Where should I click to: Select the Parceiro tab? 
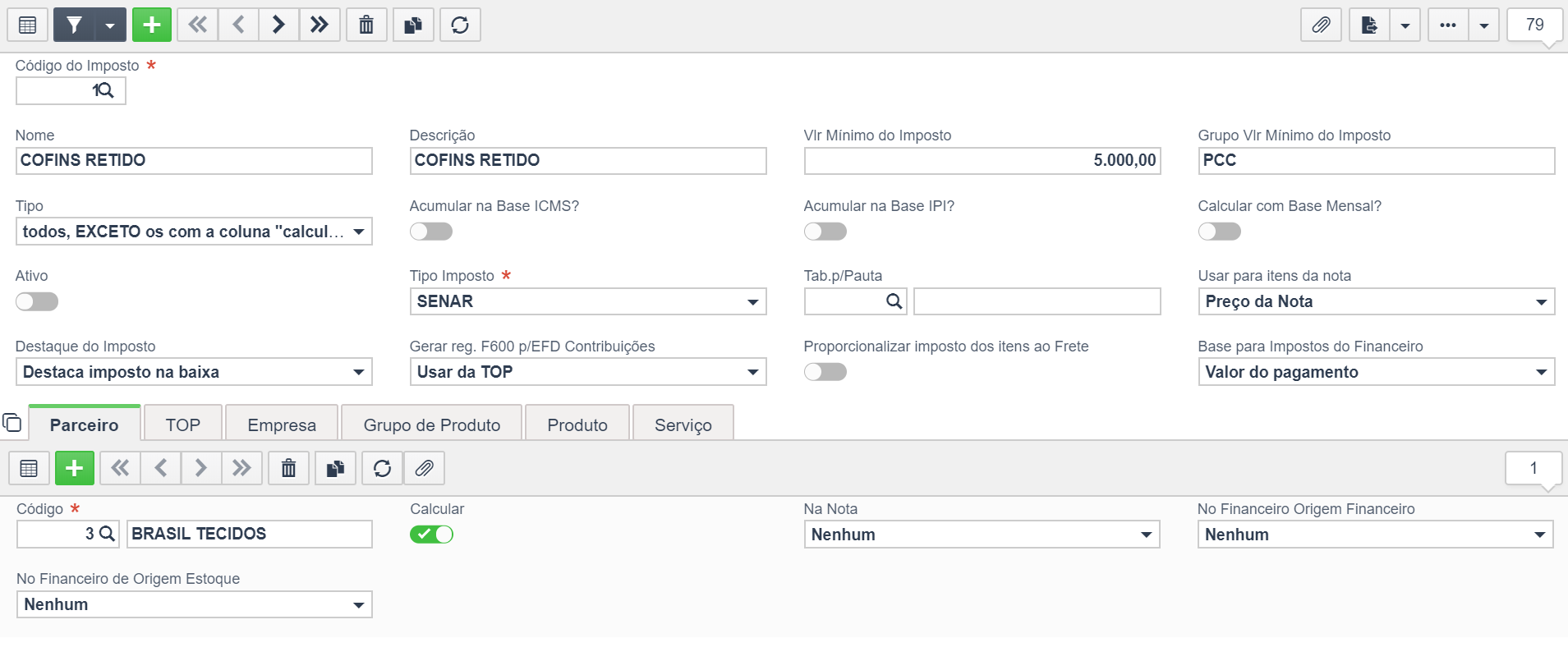pyautogui.click(x=85, y=425)
